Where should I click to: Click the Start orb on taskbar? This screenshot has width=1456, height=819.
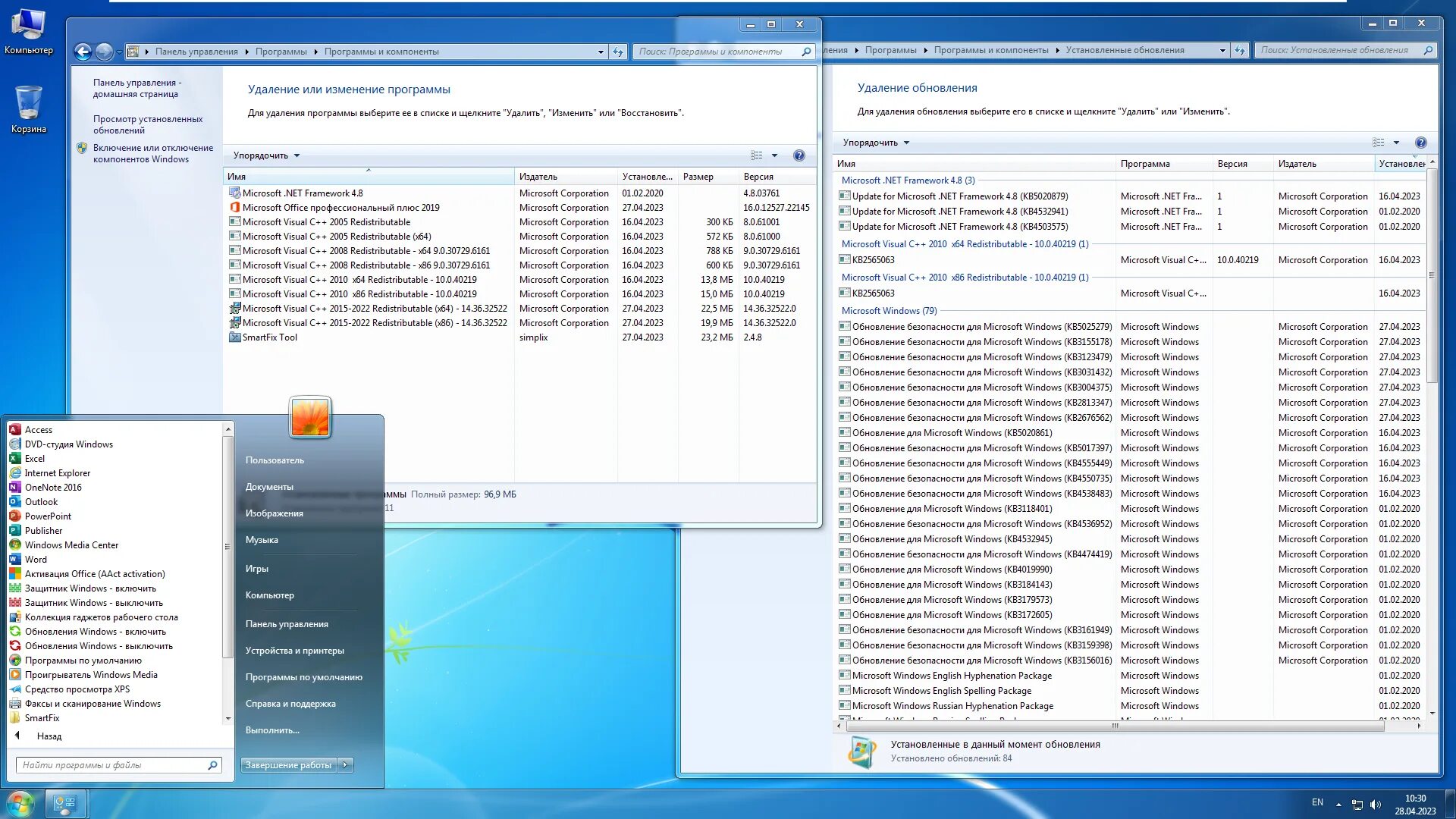pos(20,803)
